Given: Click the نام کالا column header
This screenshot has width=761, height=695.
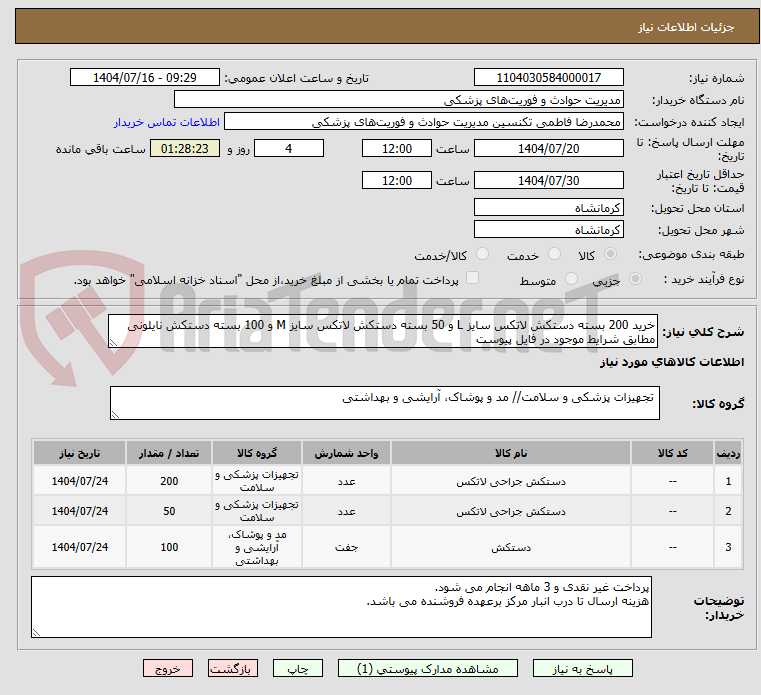Looking at the screenshot, I should (x=511, y=453).
